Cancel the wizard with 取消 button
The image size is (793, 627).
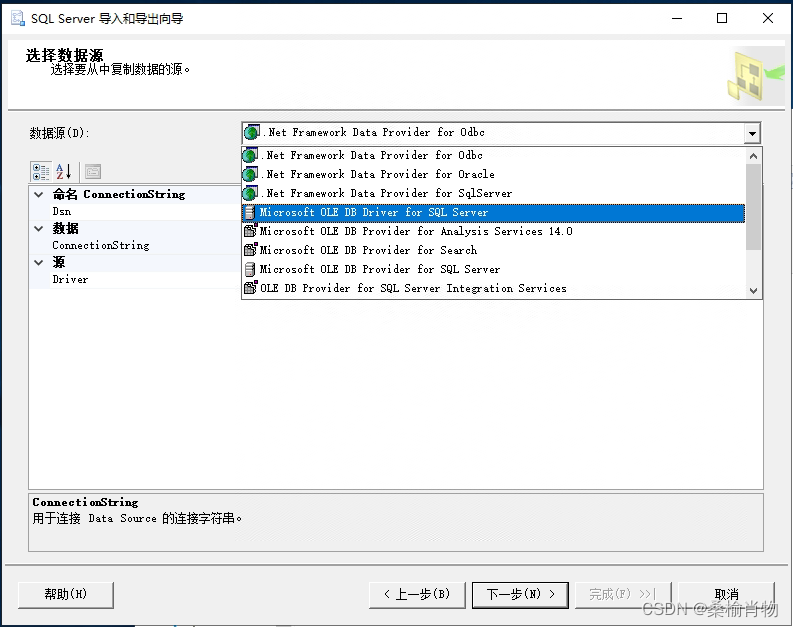click(726, 595)
